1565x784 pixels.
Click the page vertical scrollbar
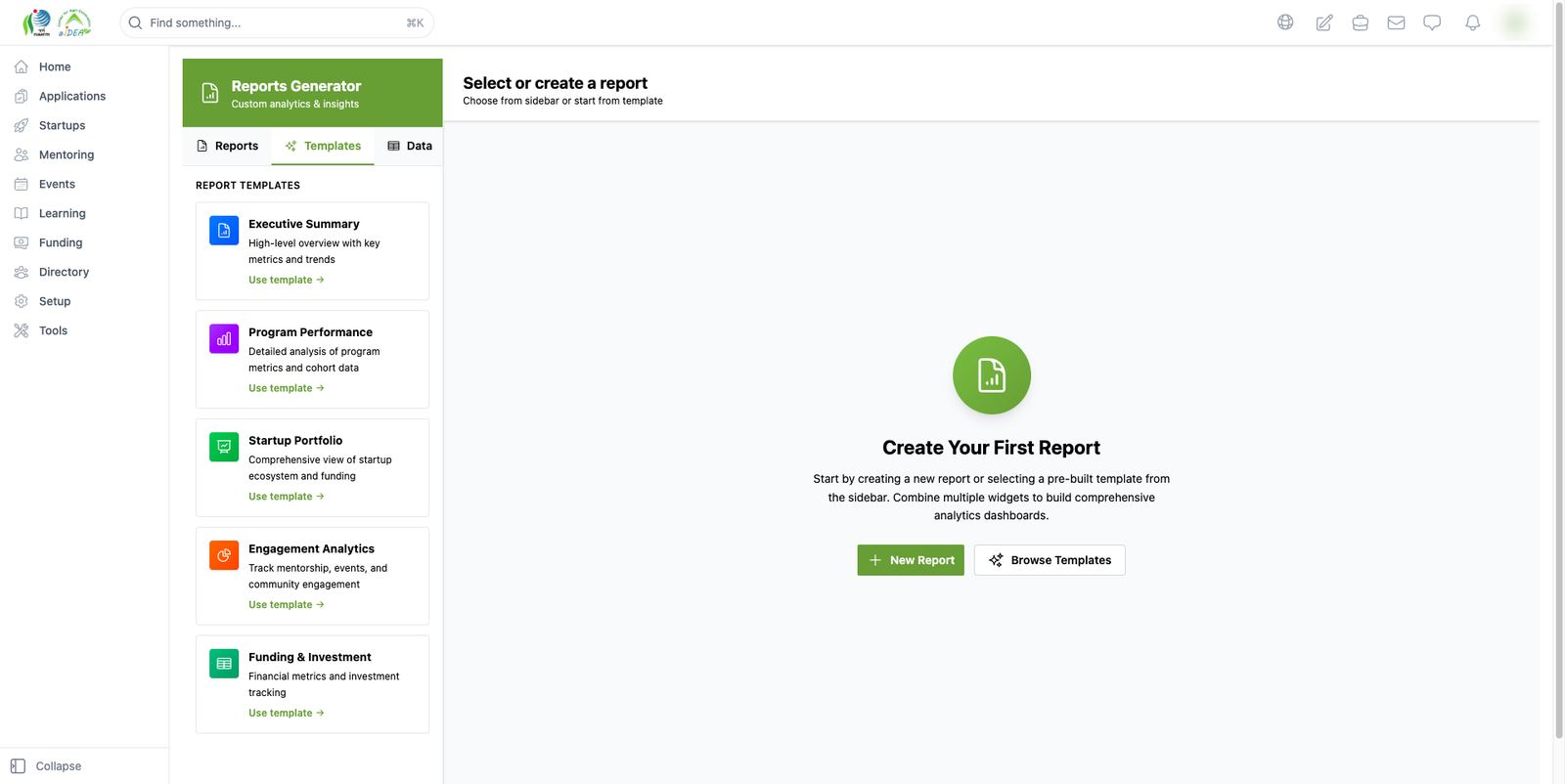pyautogui.click(x=1559, y=371)
